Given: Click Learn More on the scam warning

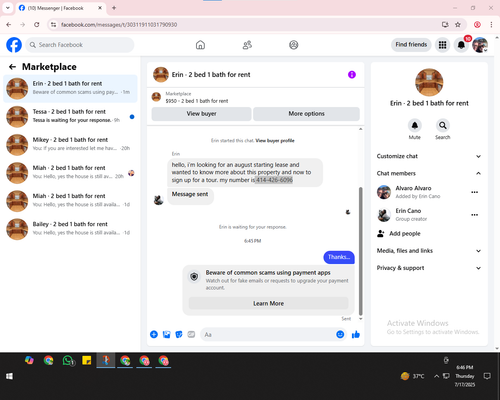Looking at the screenshot, I should tap(268, 303).
